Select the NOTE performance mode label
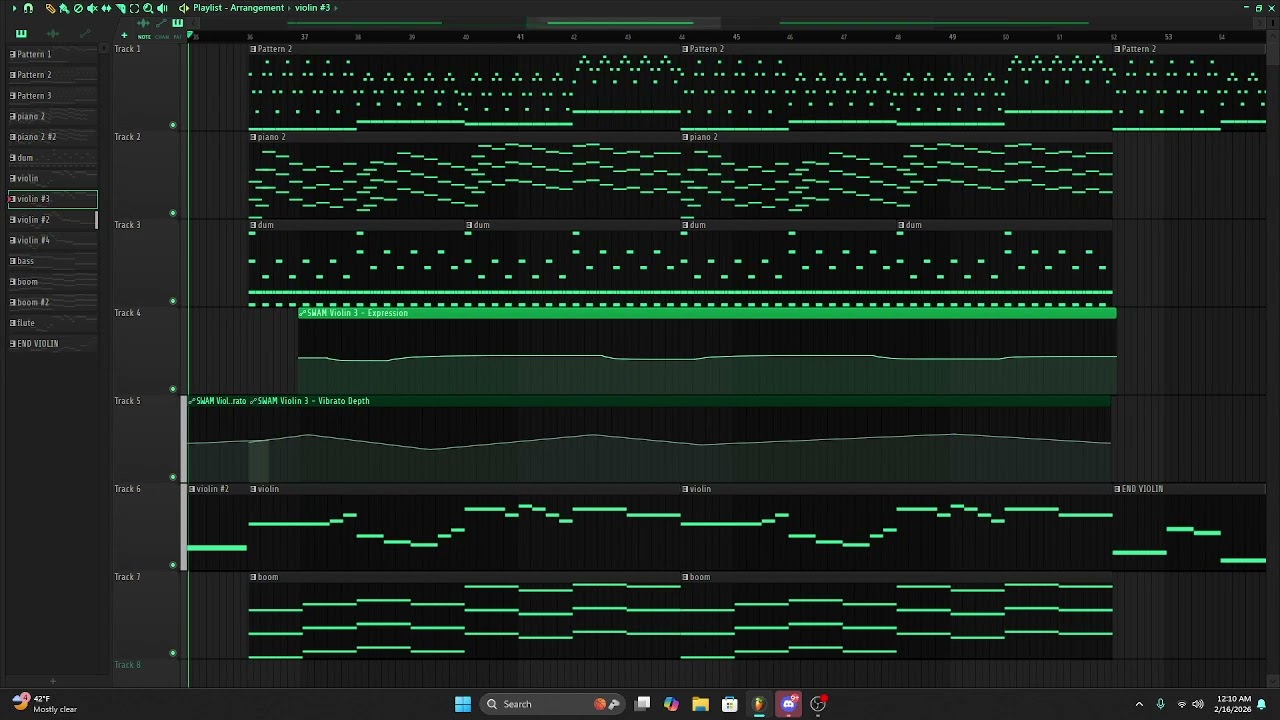The width and height of the screenshot is (1280, 720). pyautogui.click(x=145, y=37)
